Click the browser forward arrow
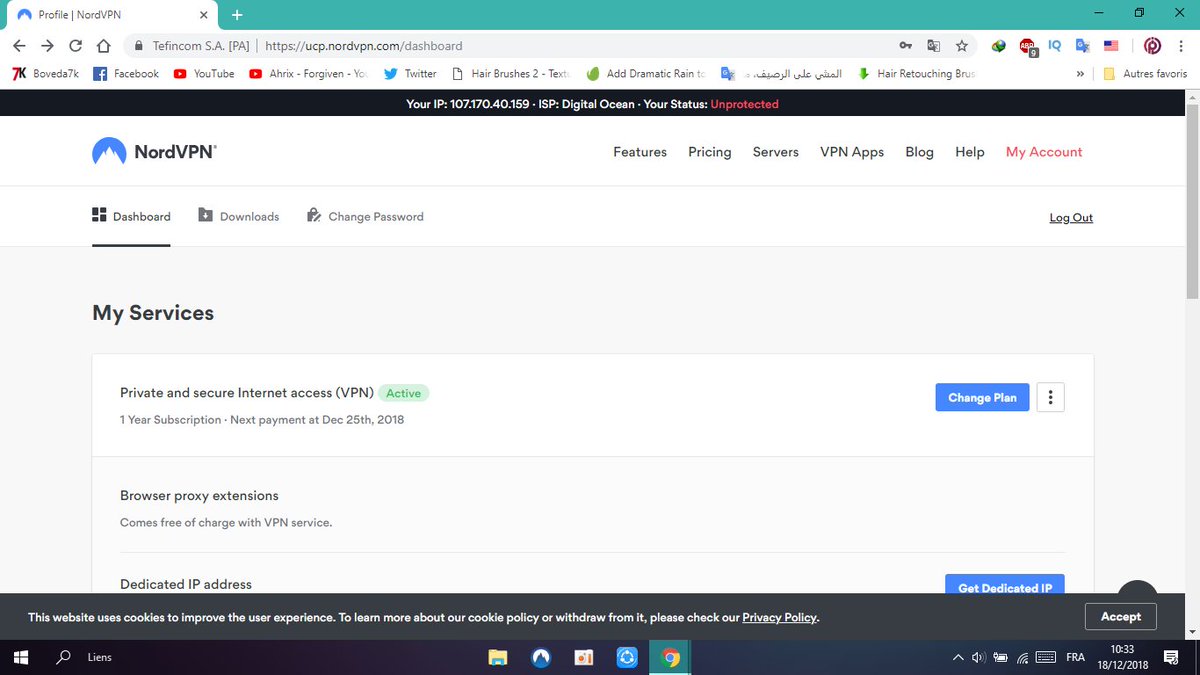This screenshot has width=1200, height=675. tap(47, 46)
